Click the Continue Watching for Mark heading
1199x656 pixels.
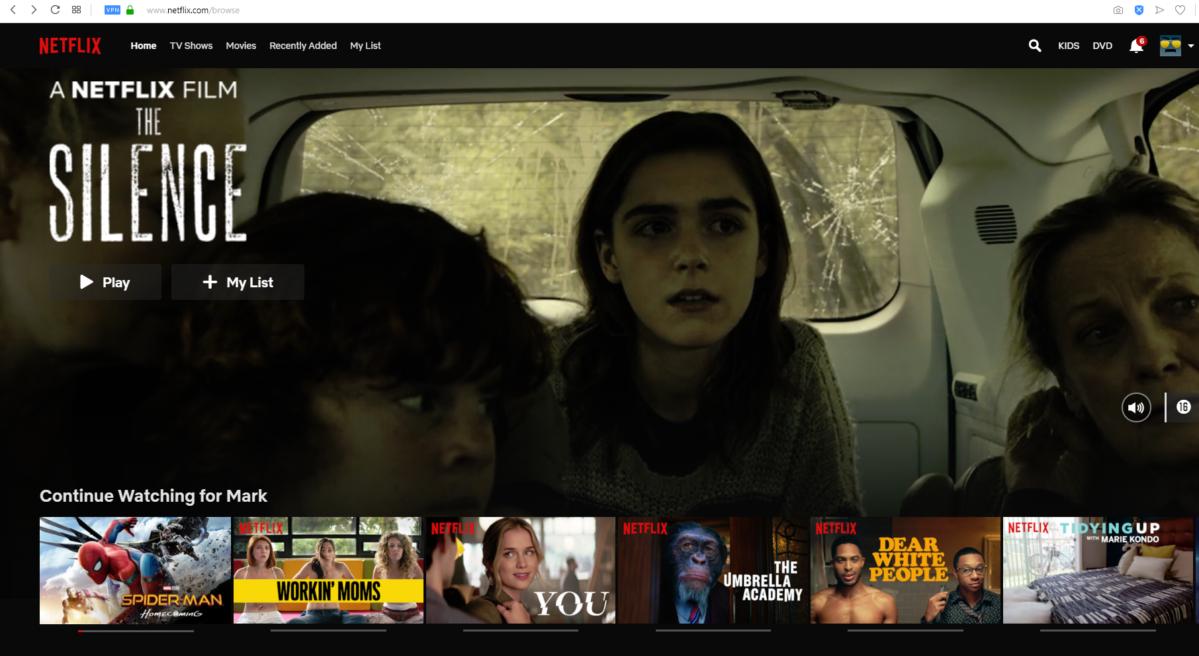coord(154,495)
